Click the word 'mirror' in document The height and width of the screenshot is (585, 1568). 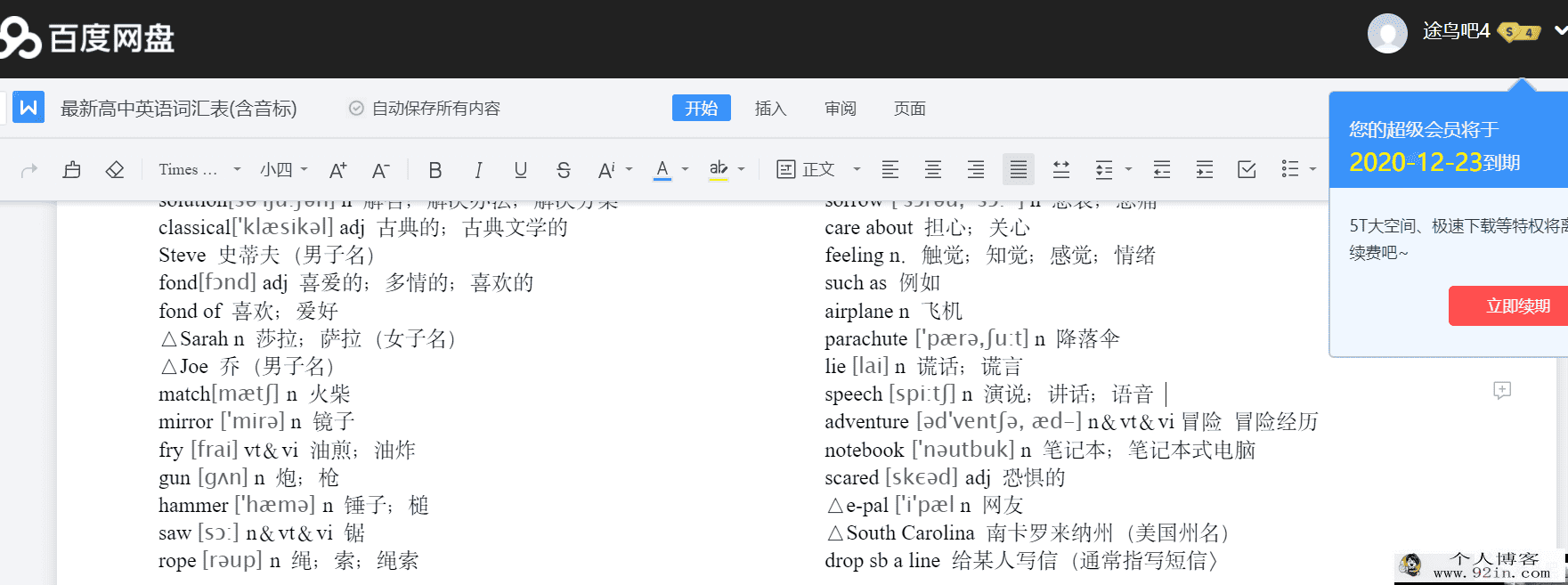[x=185, y=422]
